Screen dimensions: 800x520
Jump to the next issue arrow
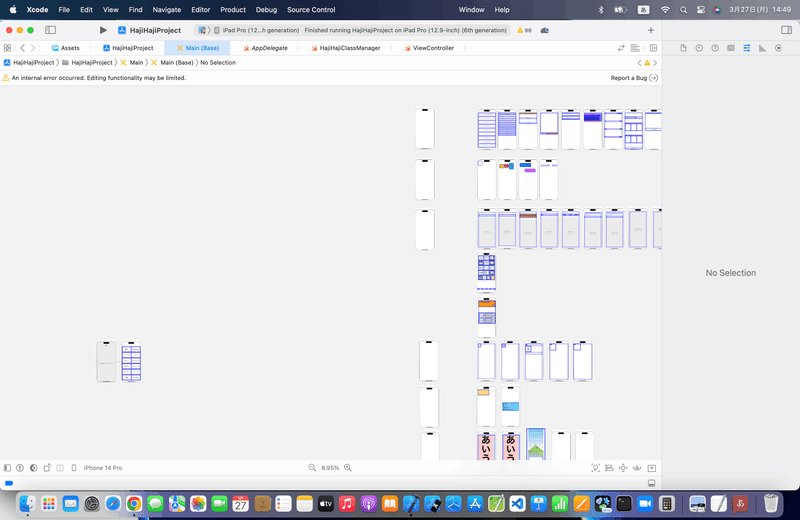655,63
